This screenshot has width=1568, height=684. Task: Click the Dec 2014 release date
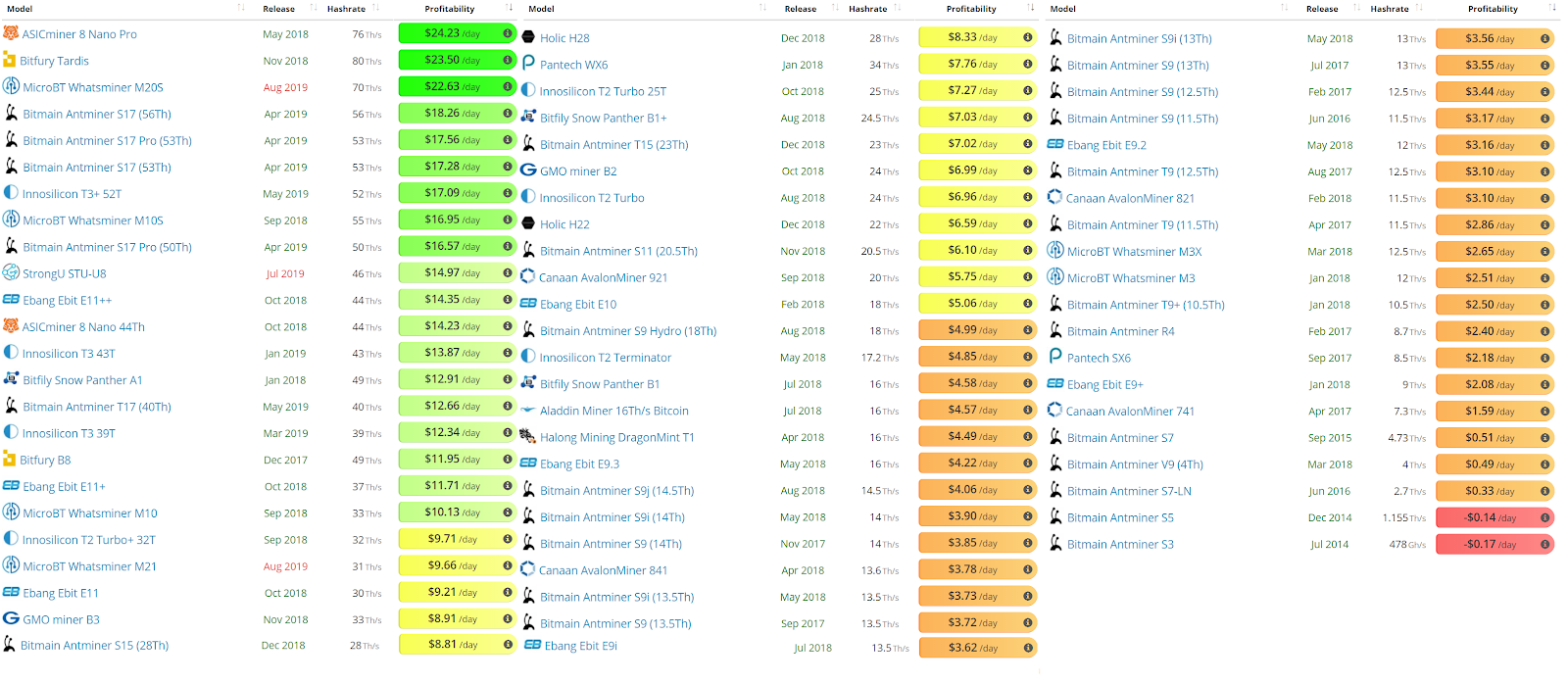[1330, 517]
